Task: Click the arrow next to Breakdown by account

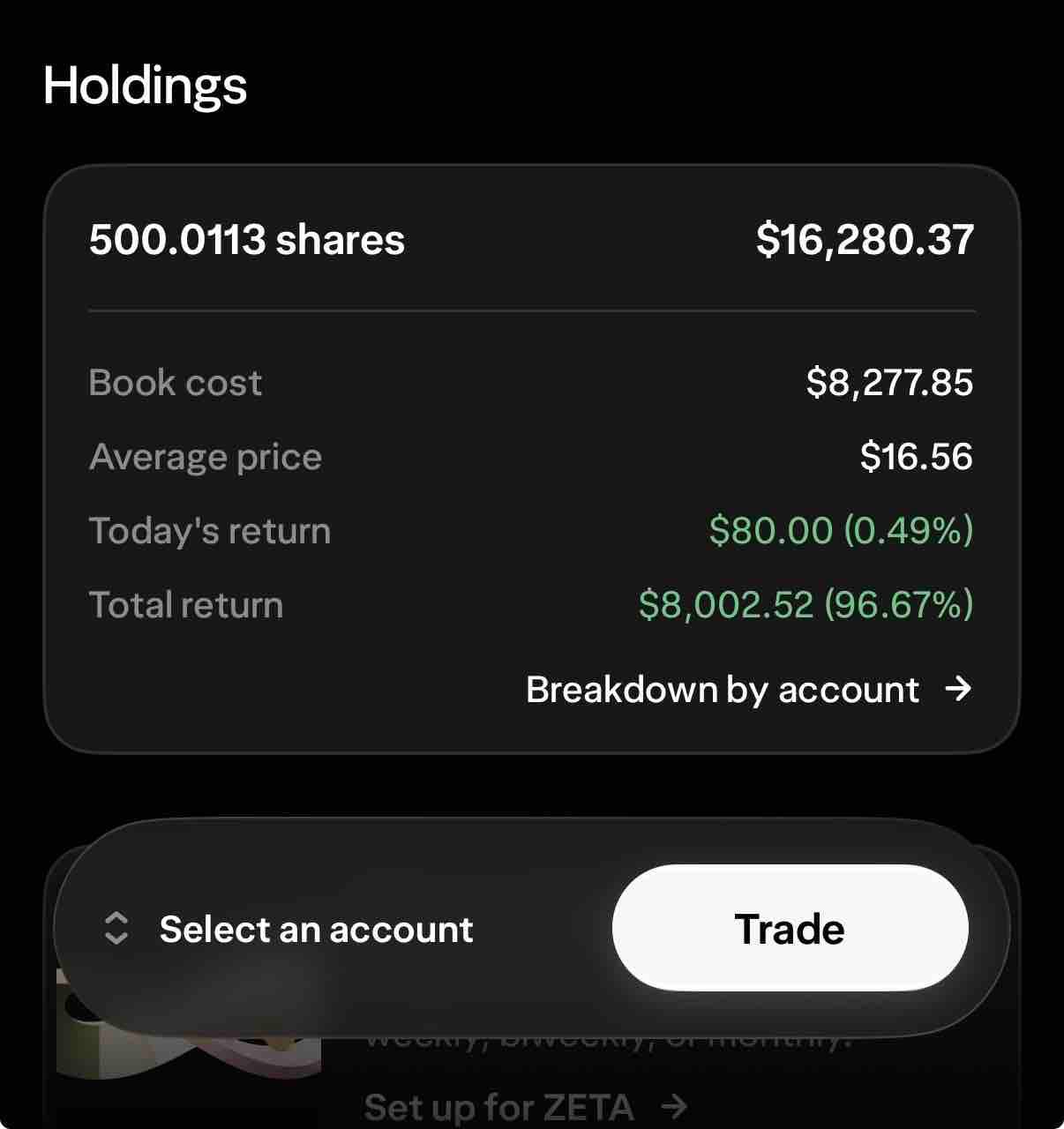Action: pyautogui.click(x=957, y=688)
